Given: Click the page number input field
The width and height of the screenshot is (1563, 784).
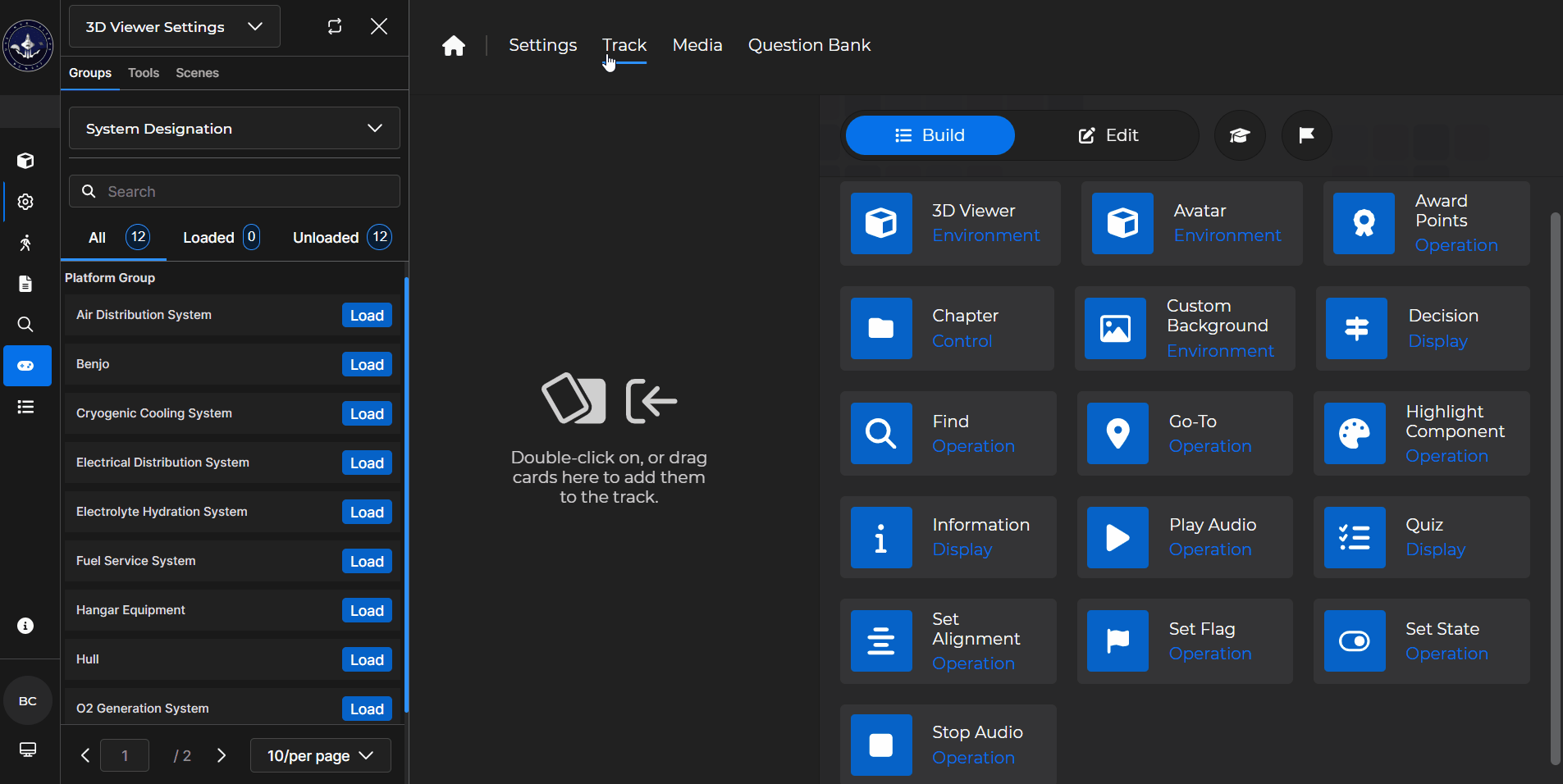Looking at the screenshot, I should 125,755.
